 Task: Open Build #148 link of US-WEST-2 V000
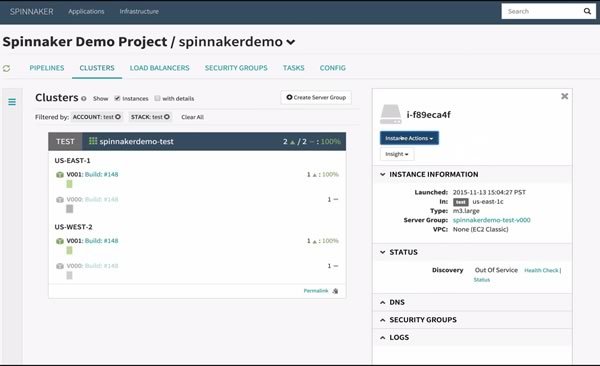click(101, 266)
